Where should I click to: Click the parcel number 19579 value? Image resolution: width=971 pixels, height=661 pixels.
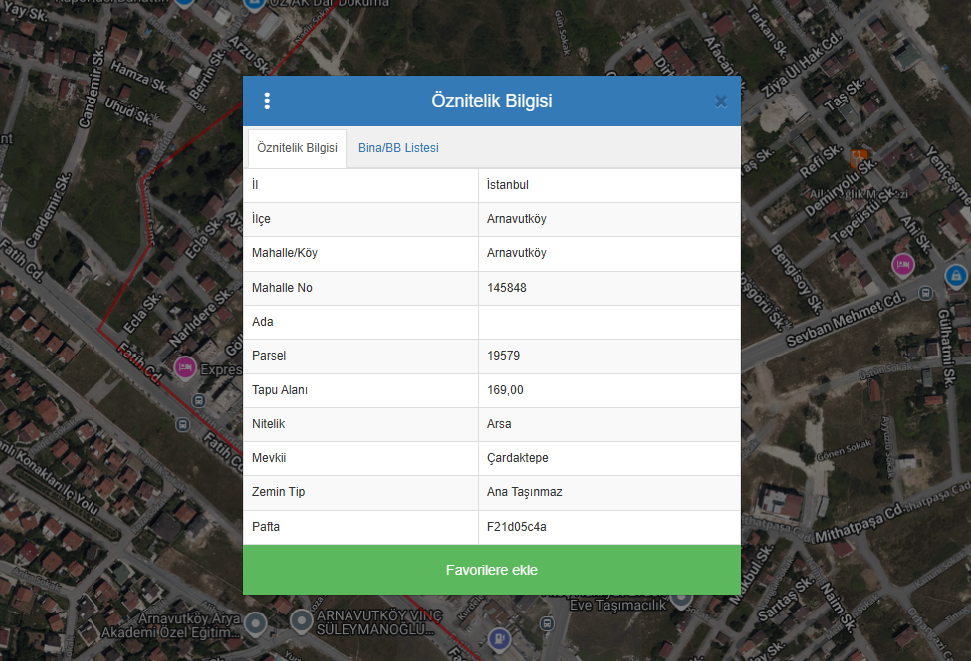503,356
